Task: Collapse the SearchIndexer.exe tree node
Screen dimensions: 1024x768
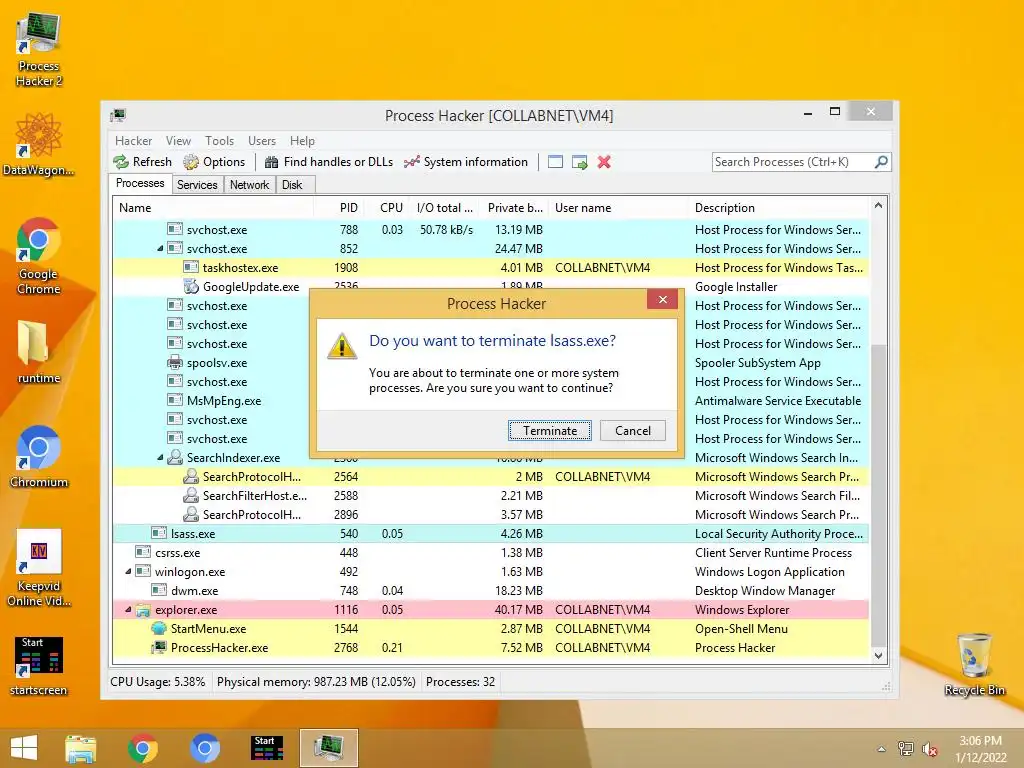Action: click(160, 458)
